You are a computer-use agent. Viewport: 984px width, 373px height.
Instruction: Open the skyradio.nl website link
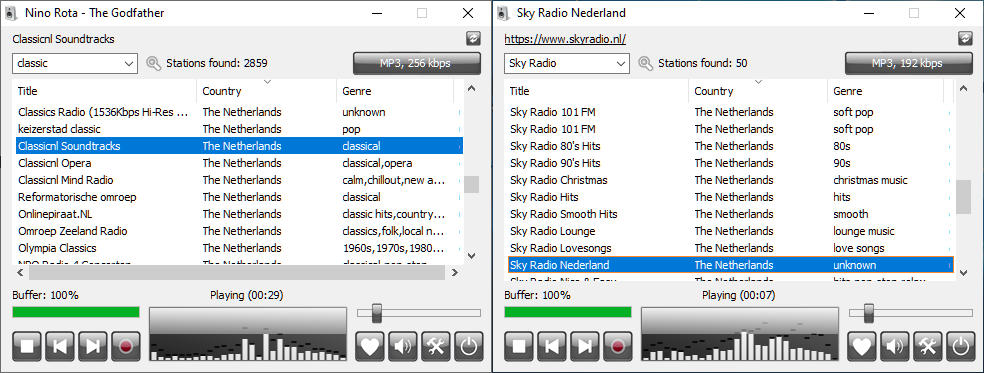click(x=565, y=39)
